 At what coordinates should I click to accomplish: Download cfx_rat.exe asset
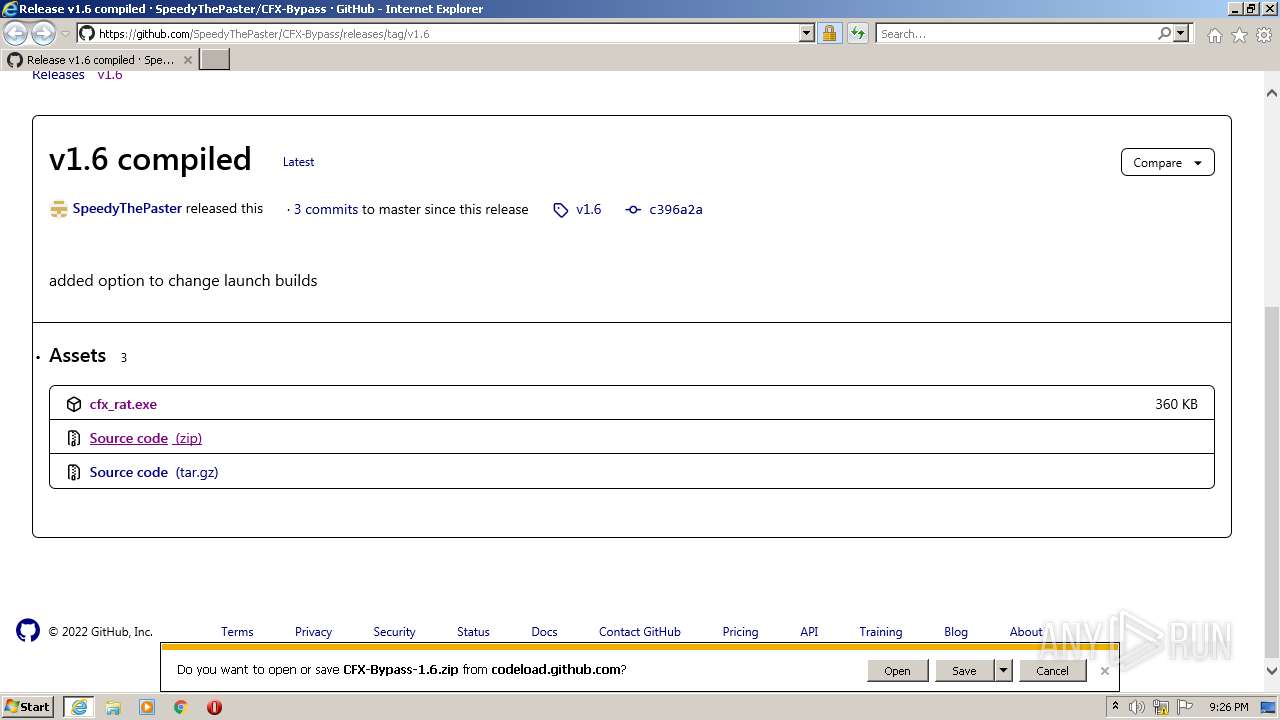(123, 405)
